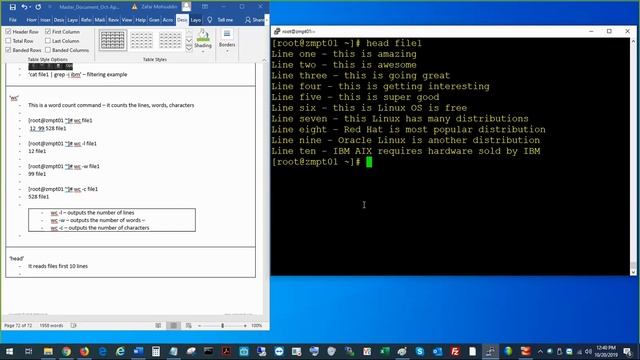Viewport: 640px width, 360px height.
Task: Open the File tab in Word
Action: [x=13, y=20]
